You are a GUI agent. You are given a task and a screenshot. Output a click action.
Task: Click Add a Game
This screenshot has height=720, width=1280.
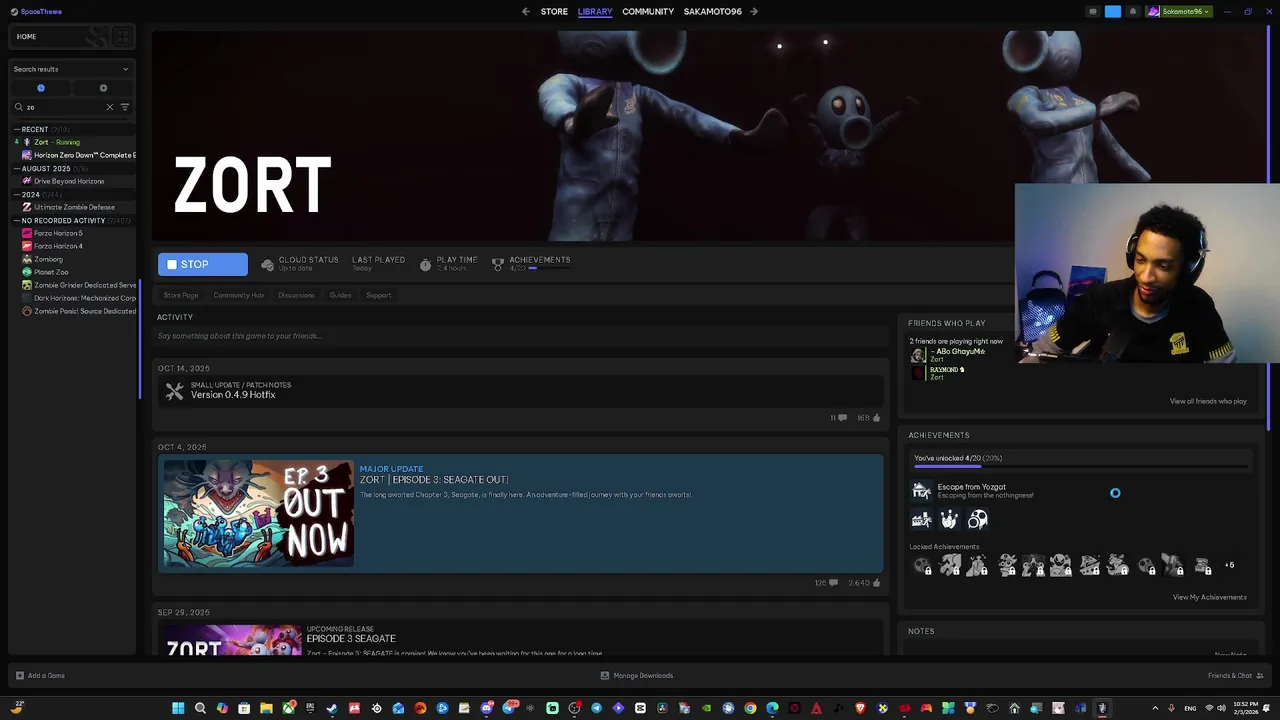coord(40,676)
